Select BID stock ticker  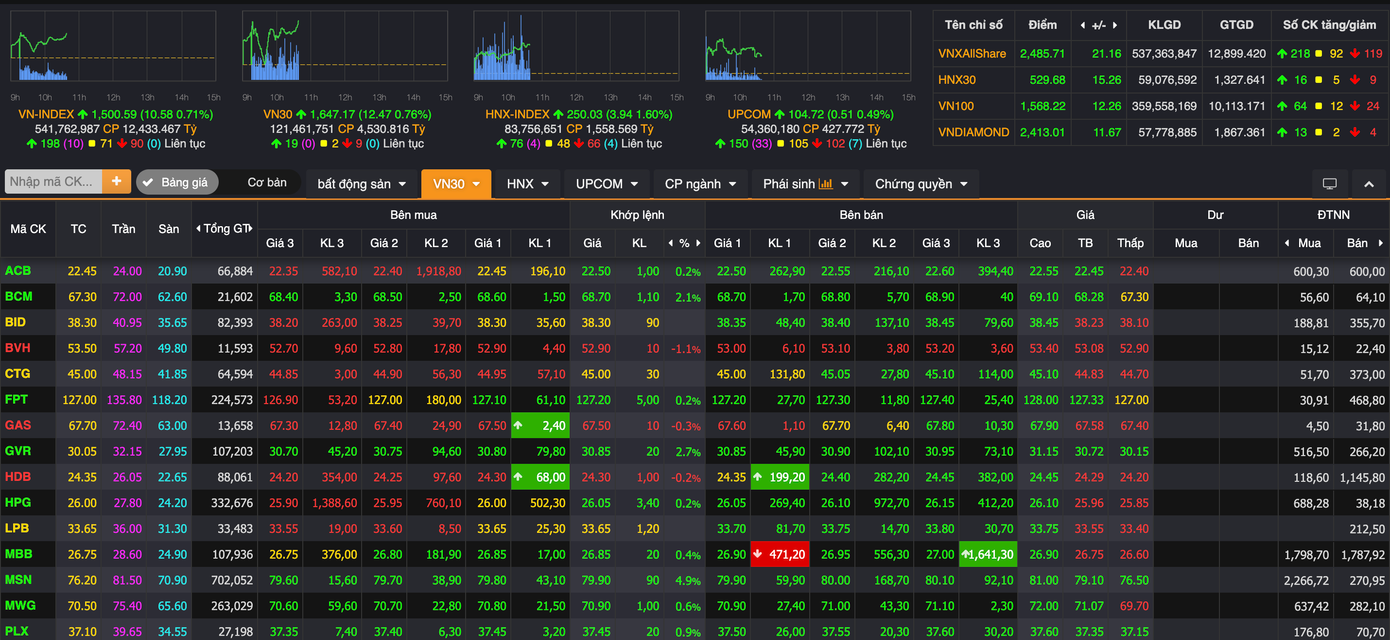16,322
